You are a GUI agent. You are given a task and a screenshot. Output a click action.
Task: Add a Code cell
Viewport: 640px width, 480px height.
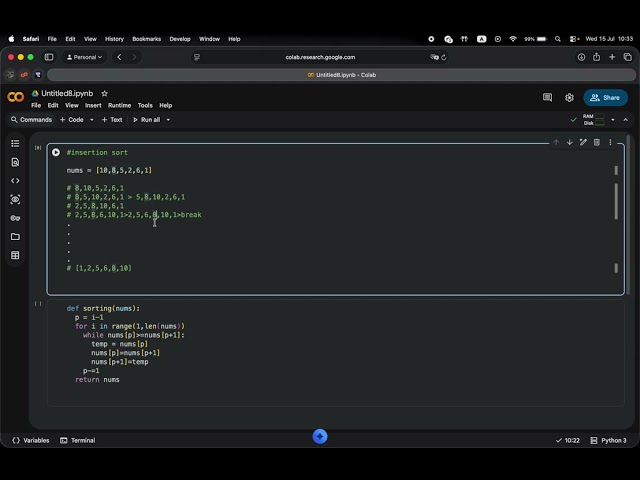(72, 120)
